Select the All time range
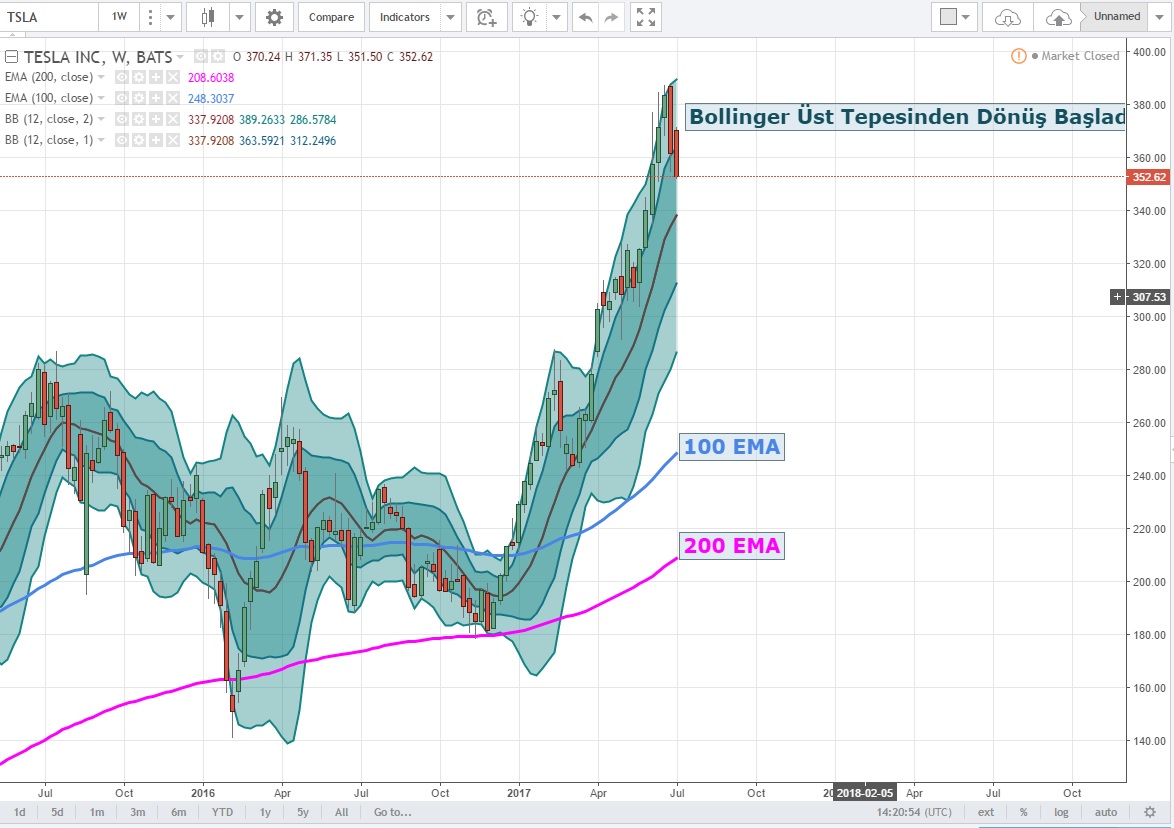 341,812
